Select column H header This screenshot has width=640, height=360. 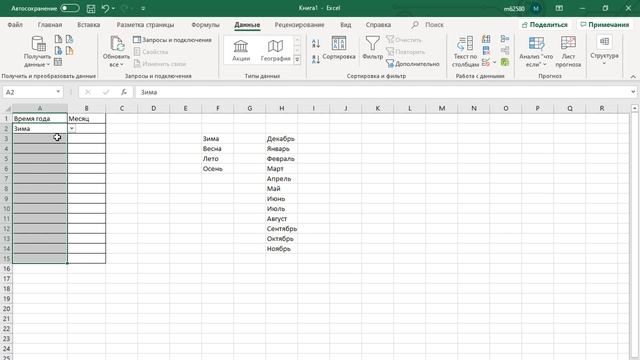(x=282, y=108)
